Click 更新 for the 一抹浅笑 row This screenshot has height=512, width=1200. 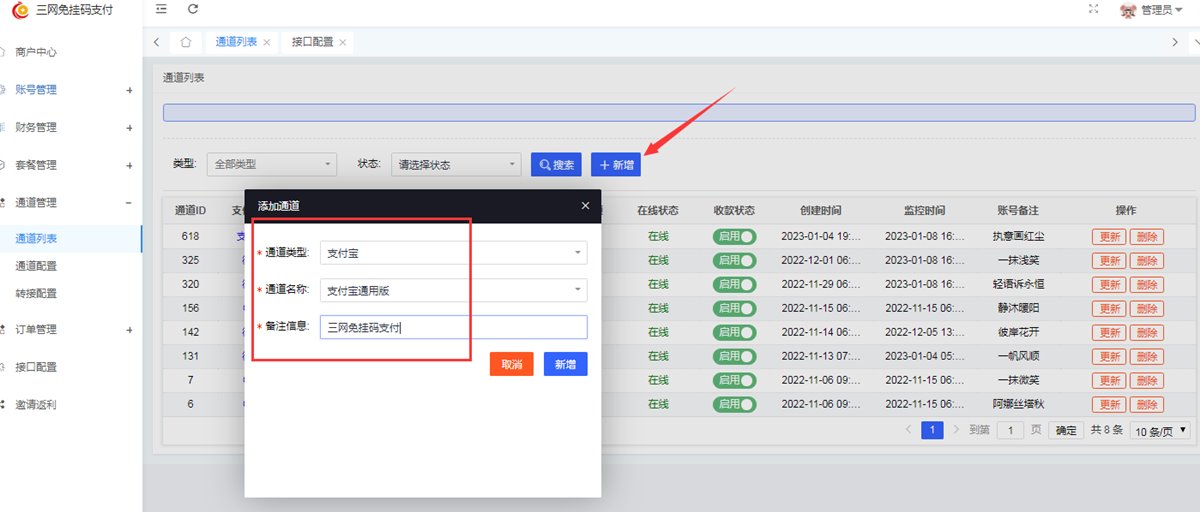pos(1109,260)
